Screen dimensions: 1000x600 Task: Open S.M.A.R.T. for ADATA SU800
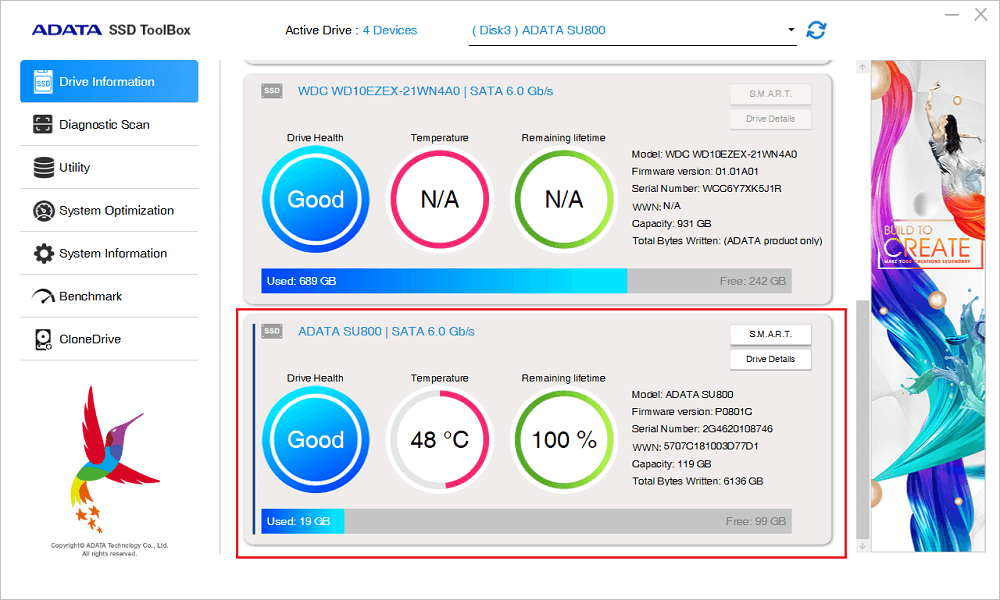pyautogui.click(x=770, y=334)
